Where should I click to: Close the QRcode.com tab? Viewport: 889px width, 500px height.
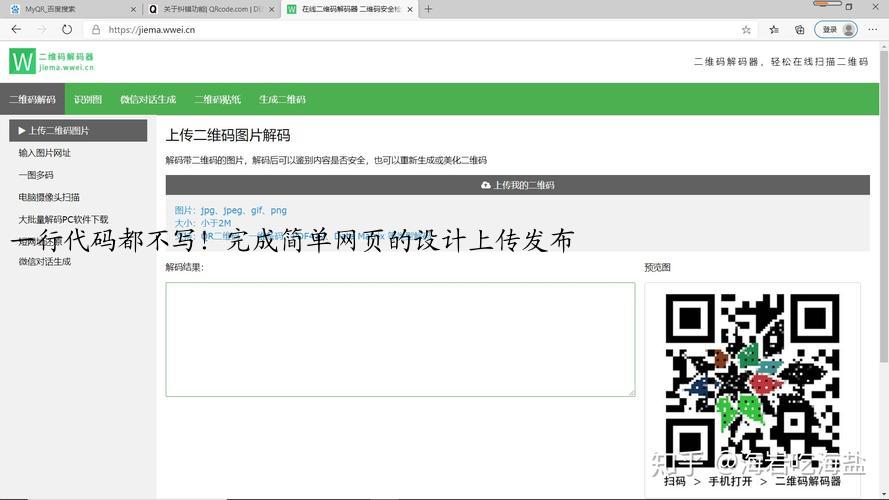pyautogui.click(x=272, y=10)
